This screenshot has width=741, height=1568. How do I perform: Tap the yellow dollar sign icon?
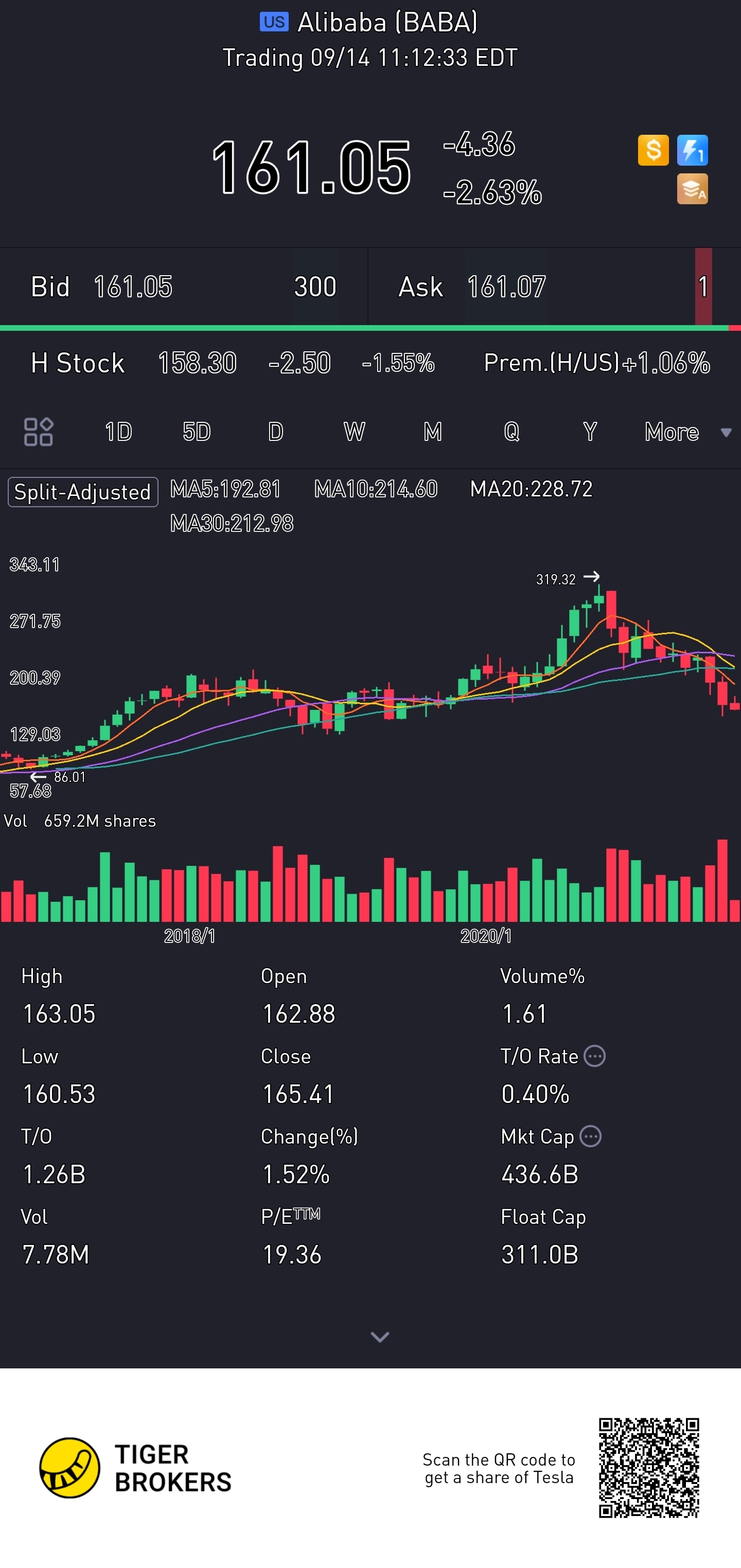click(652, 150)
